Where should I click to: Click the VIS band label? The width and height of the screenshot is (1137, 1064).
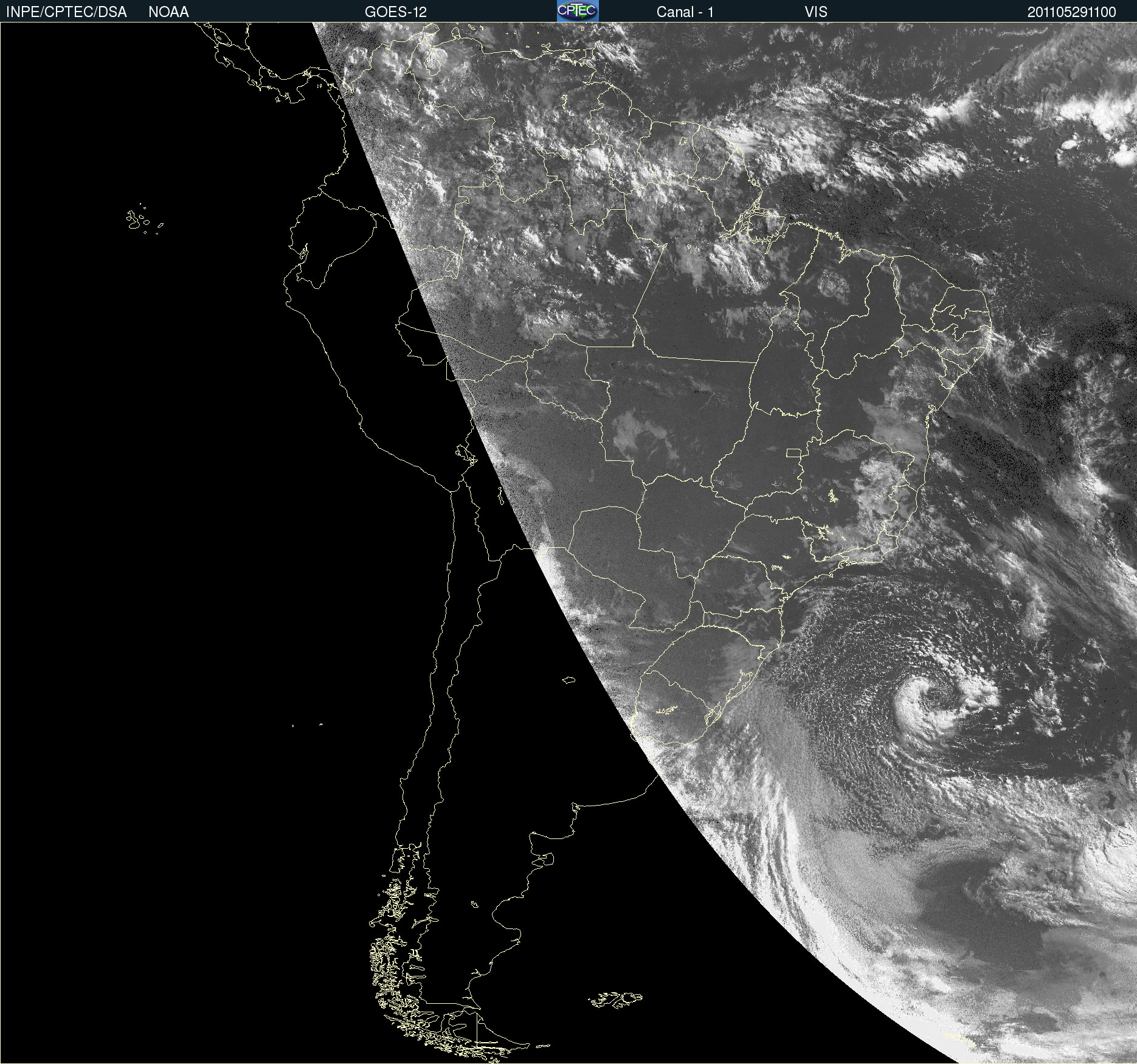pos(816,12)
